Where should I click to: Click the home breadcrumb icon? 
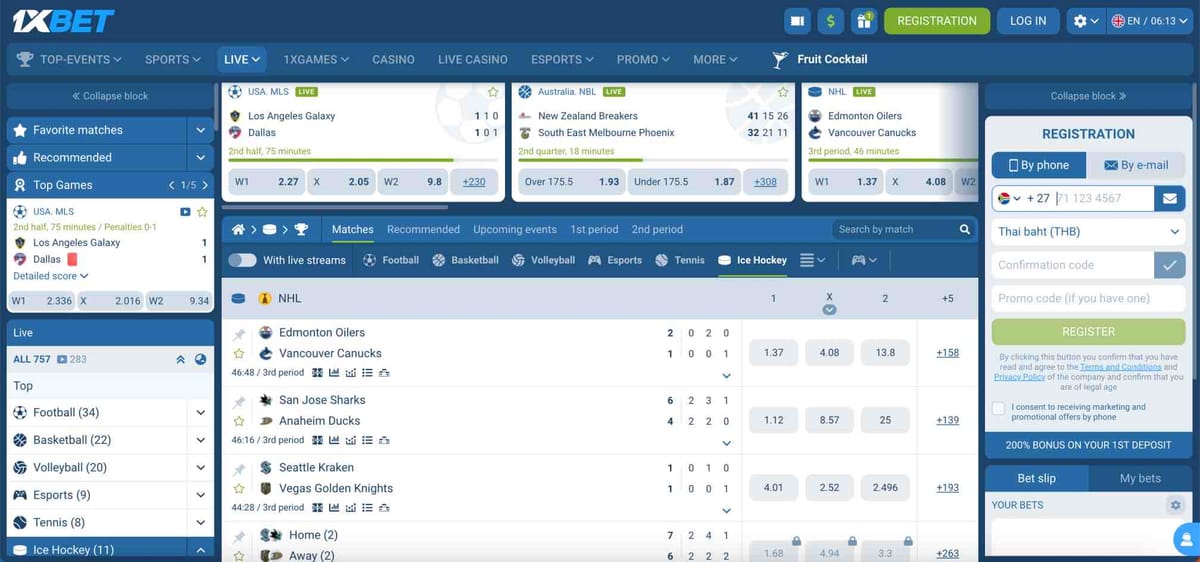(238, 230)
